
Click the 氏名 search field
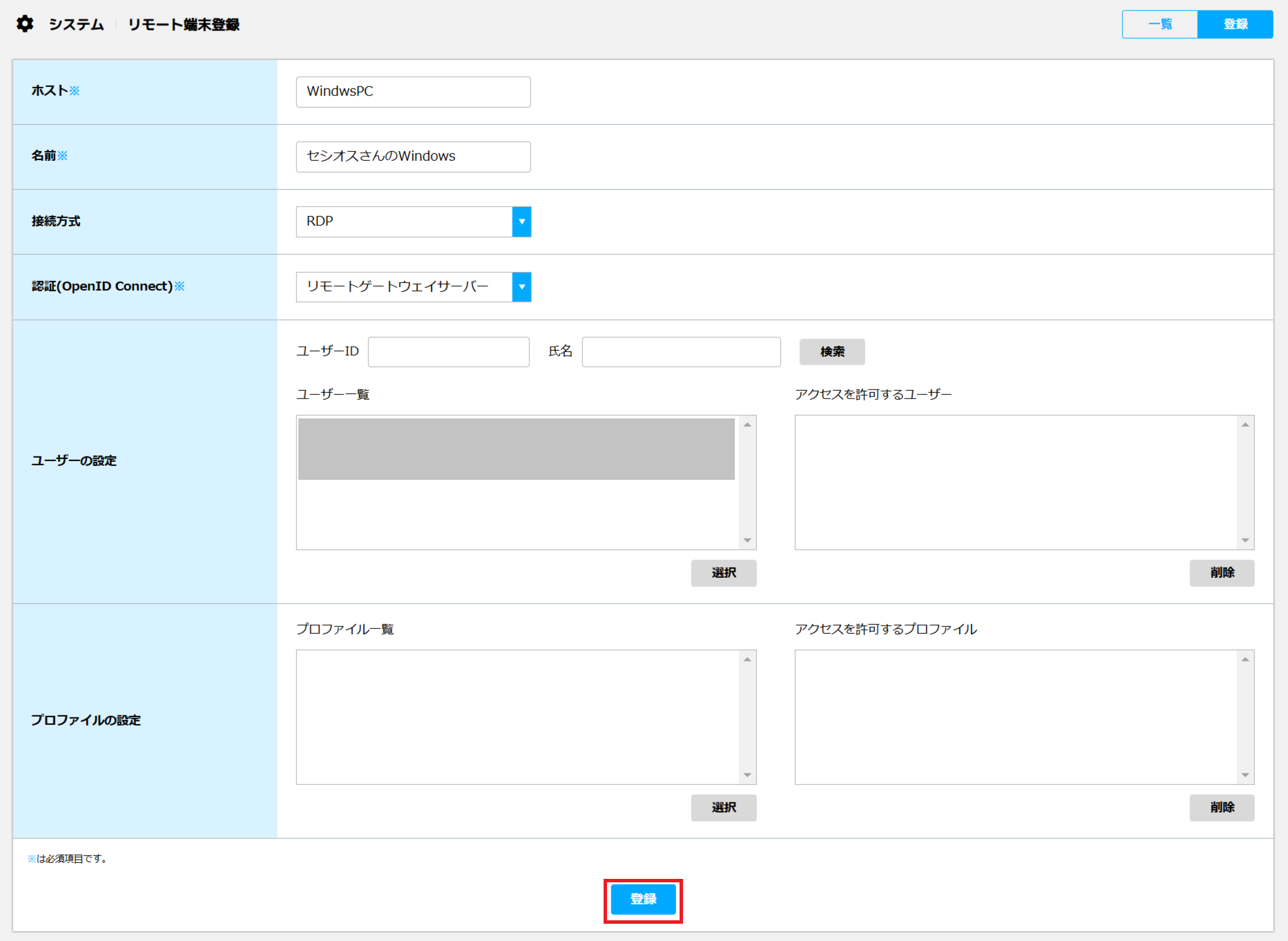tap(681, 352)
